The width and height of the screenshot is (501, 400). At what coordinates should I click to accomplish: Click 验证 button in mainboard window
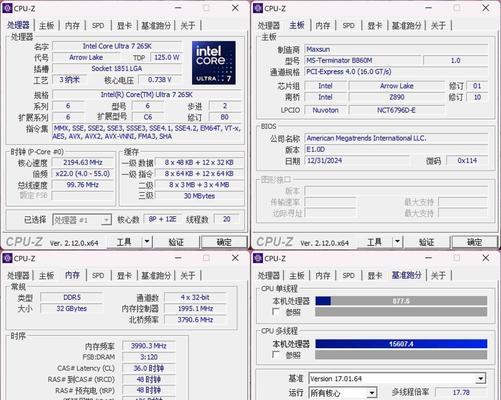426,242
